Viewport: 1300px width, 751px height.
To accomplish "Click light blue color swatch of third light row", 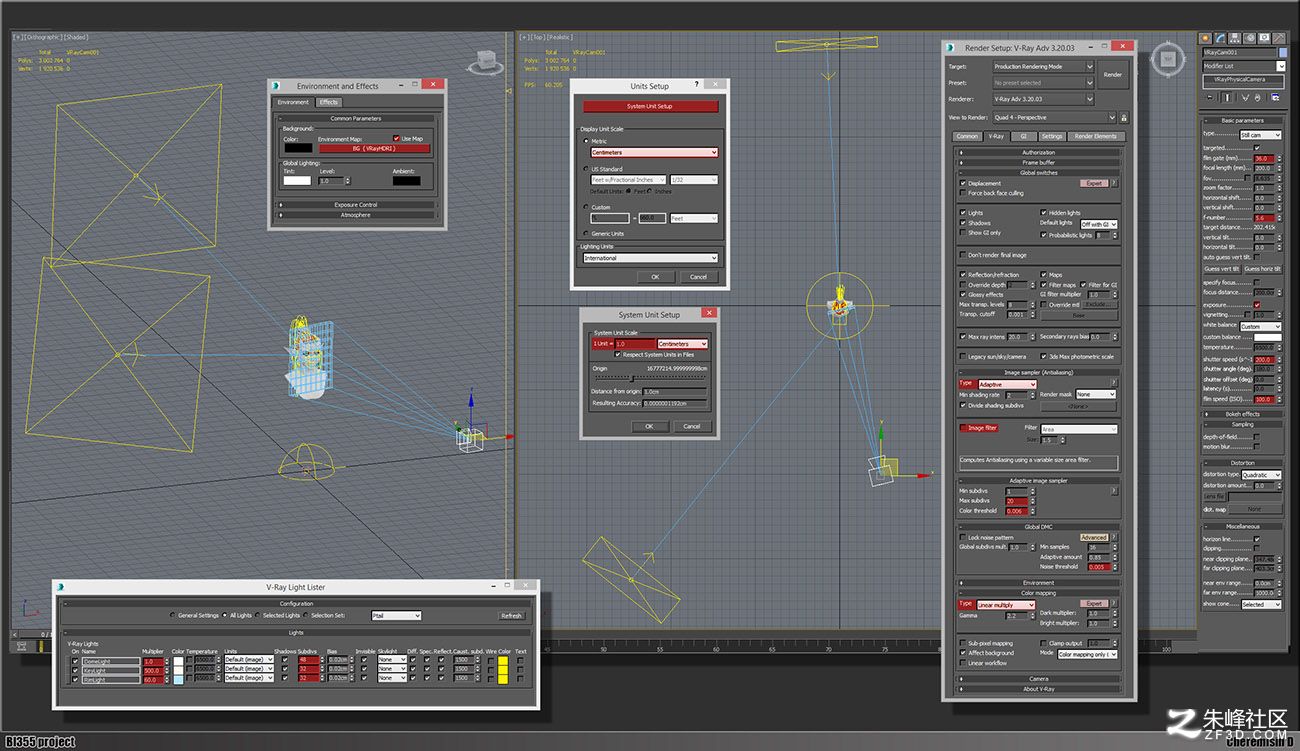I will [x=178, y=679].
